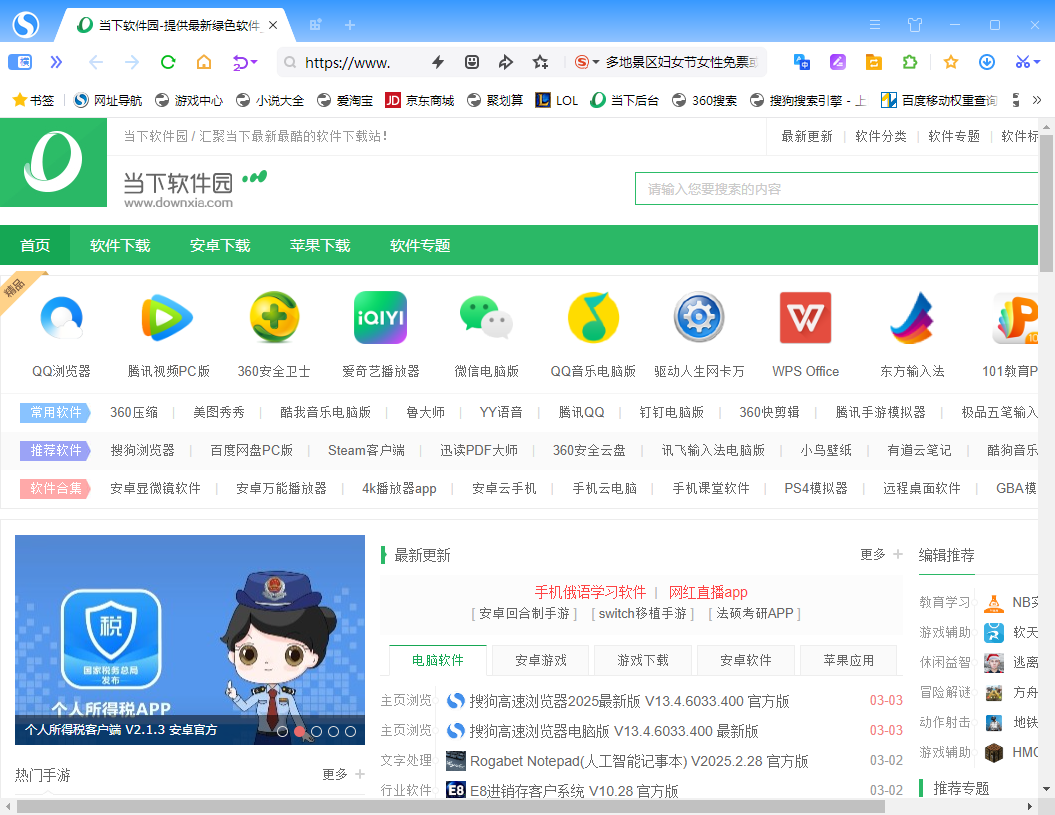The image size is (1055, 815).
Task: Open 腾讯视频PC版 app icon
Action: pos(168,318)
